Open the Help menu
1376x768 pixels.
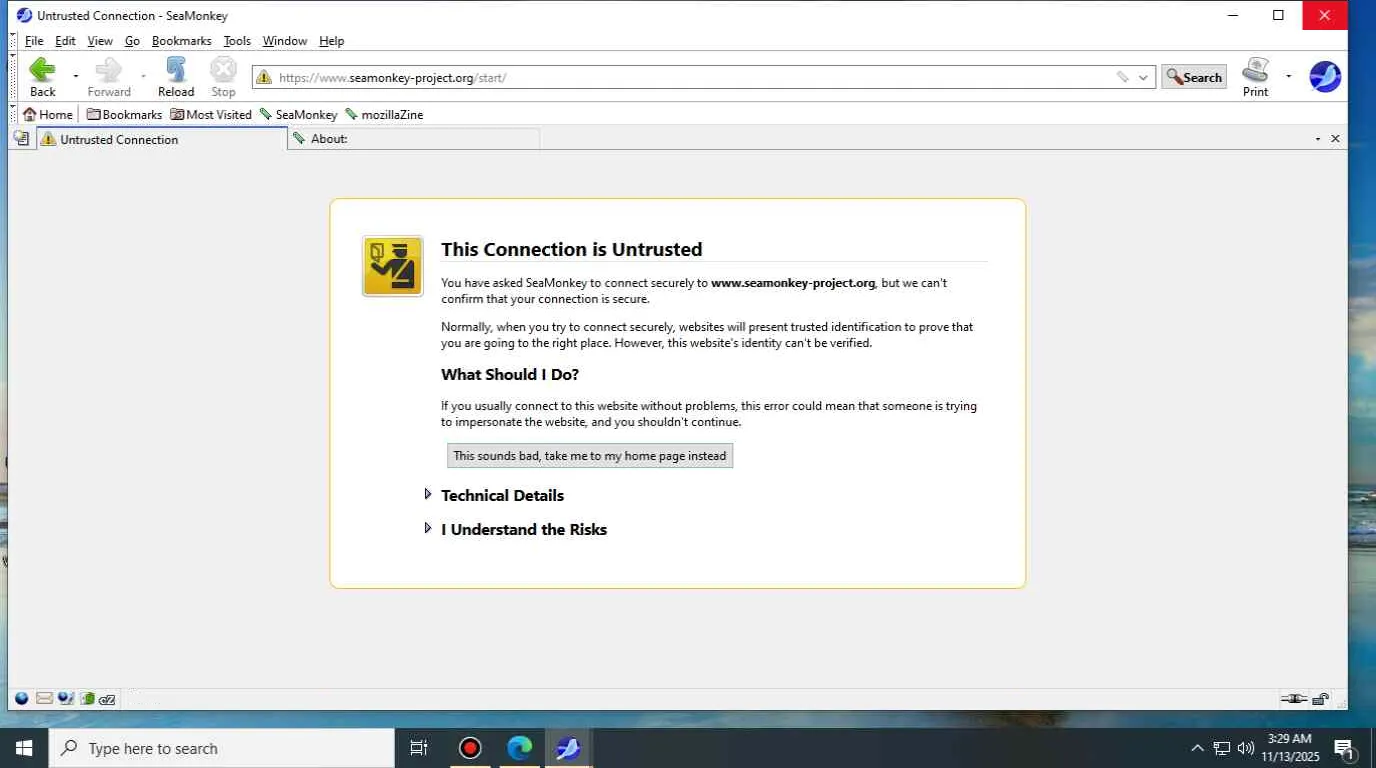(x=331, y=41)
